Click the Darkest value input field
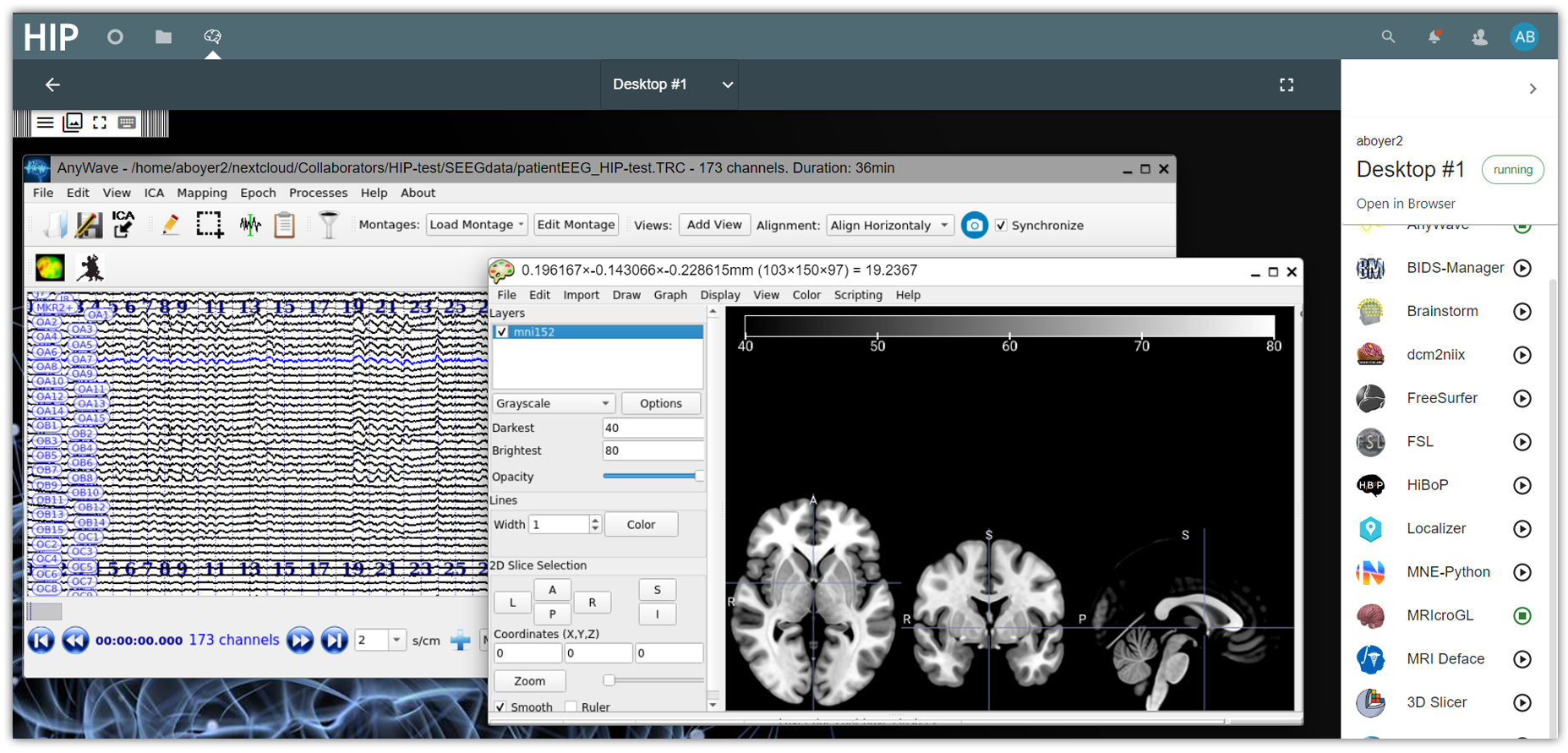The height and width of the screenshot is (753, 1568). coord(653,428)
